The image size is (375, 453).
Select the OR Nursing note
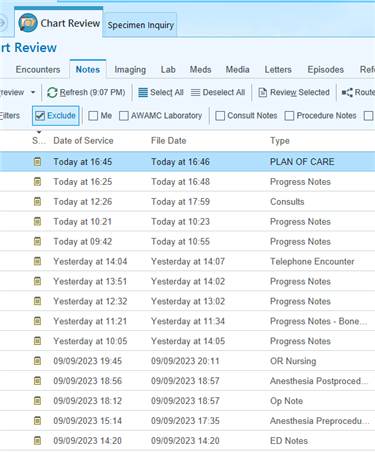coord(293,361)
